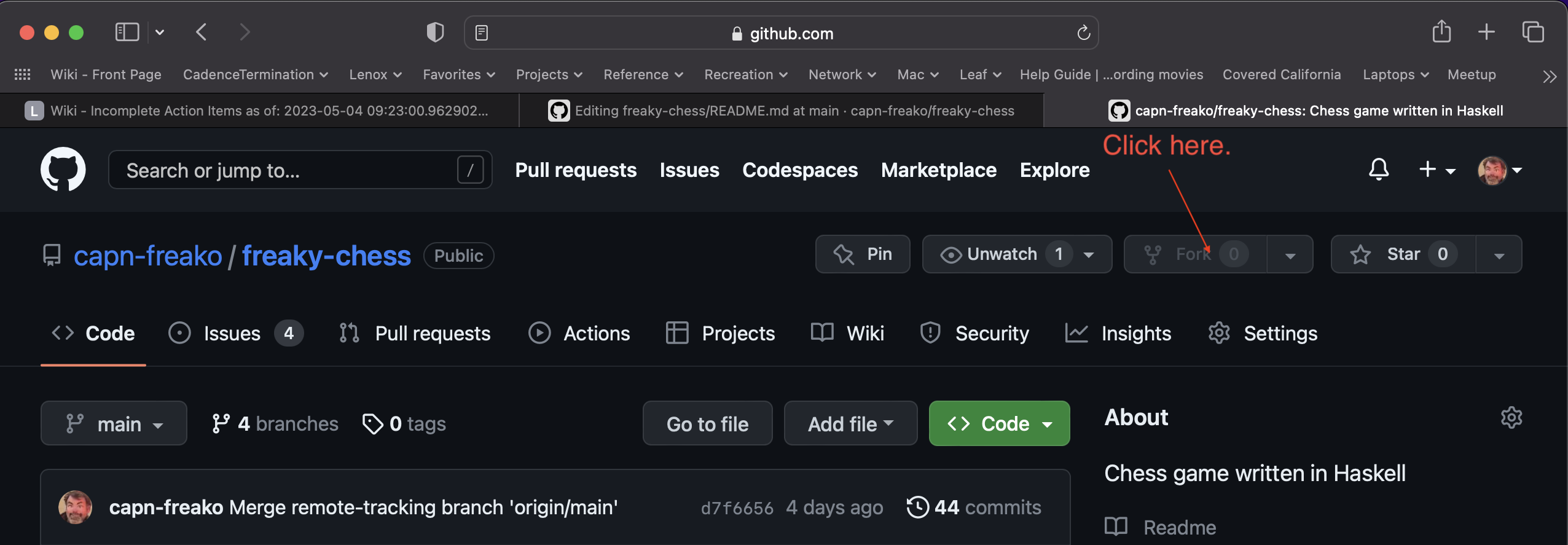Open GitHub home via Octocat logo

pyautogui.click(x=63, y=169)
